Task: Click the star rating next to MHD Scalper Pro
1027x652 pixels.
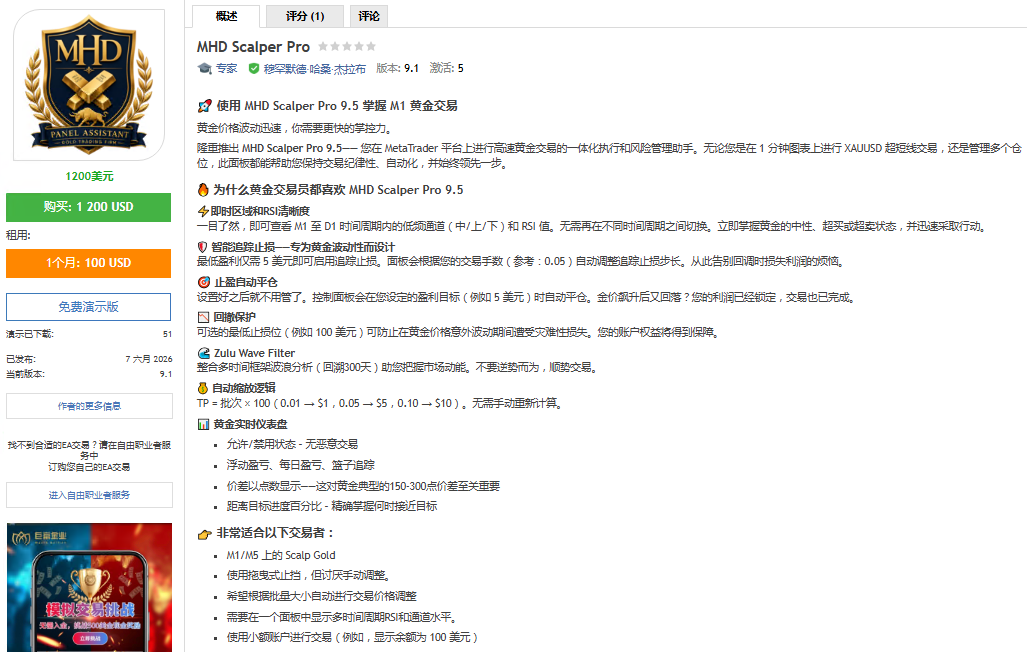Action: point(347,47)
